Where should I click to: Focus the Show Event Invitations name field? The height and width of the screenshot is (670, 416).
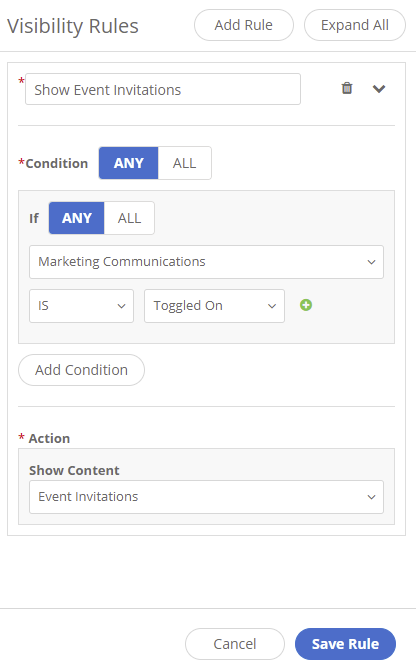(x=163, y=89)
